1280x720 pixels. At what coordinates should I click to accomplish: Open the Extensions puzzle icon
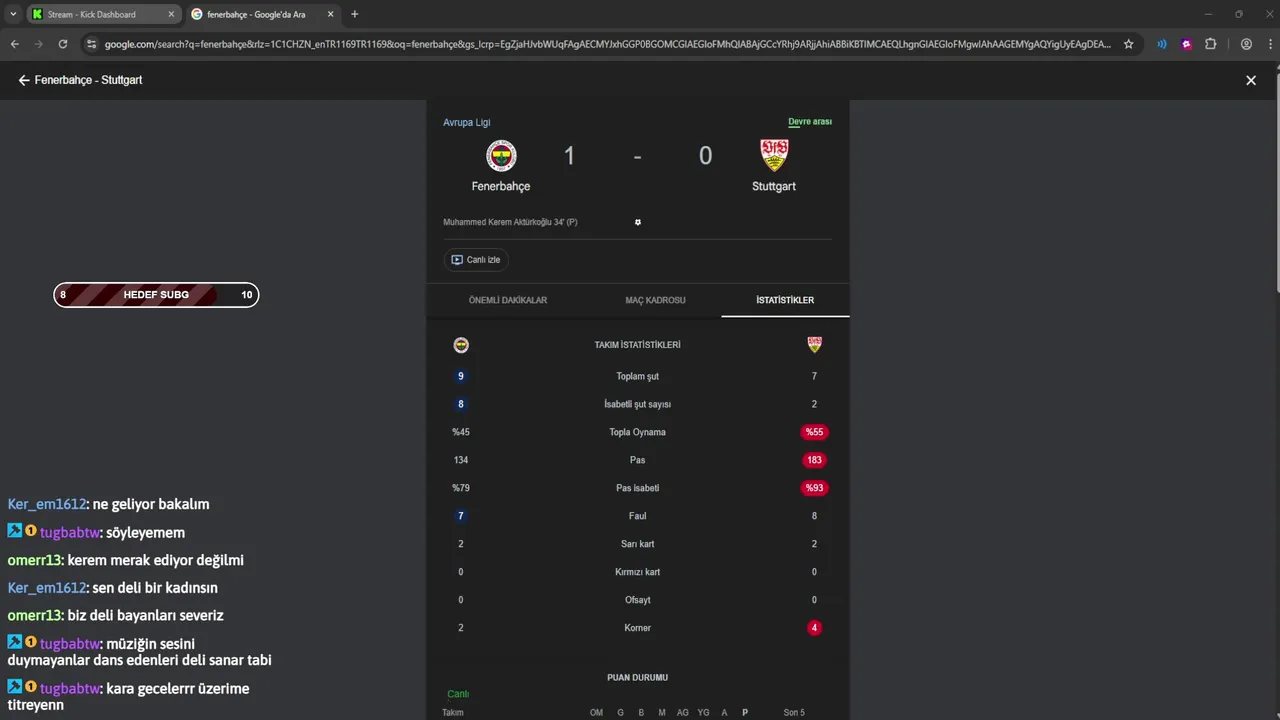tap(1211, 44)
